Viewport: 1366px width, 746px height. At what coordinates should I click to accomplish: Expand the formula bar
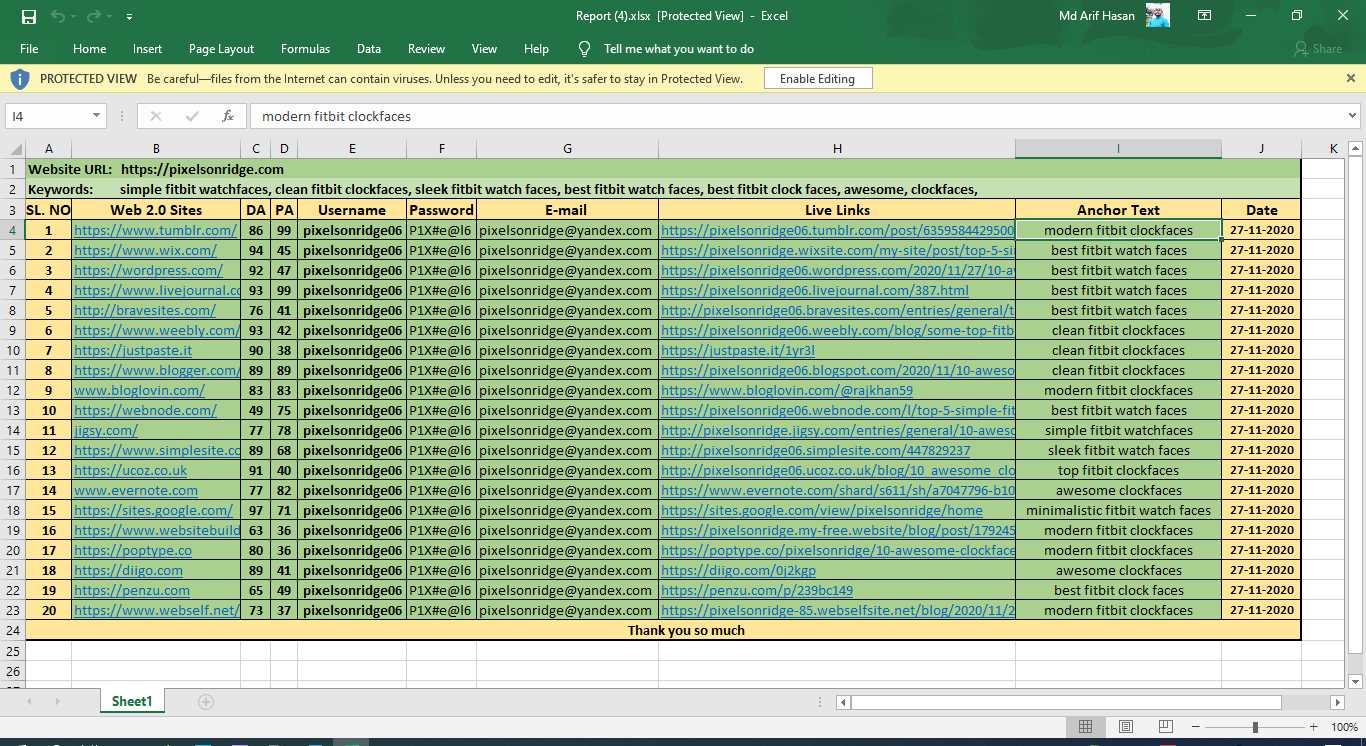tap(1352, 116)
